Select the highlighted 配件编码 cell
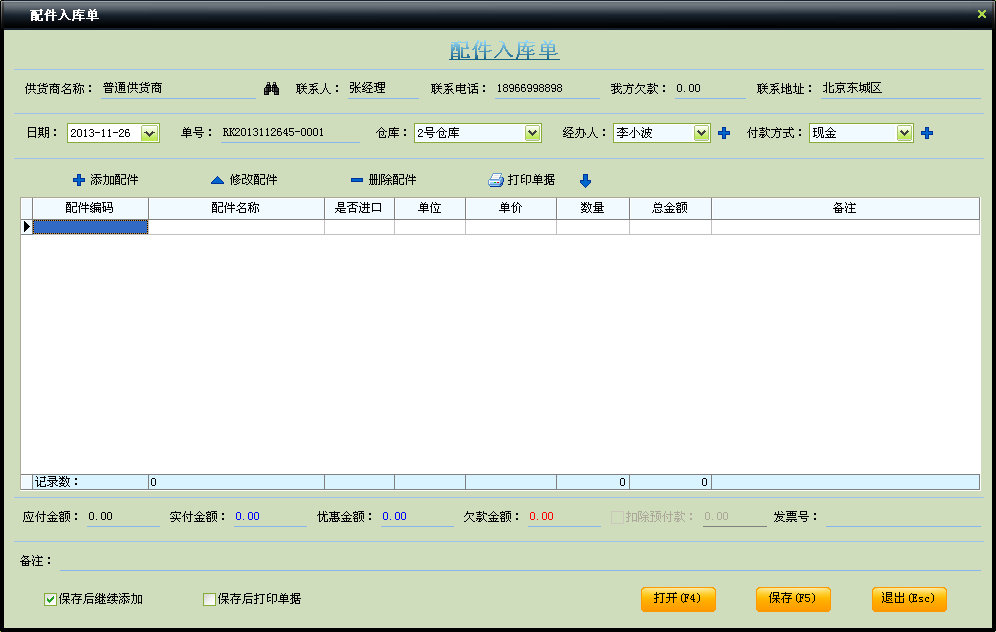Screen dimensions: 996x632 [x=90, y=227]
